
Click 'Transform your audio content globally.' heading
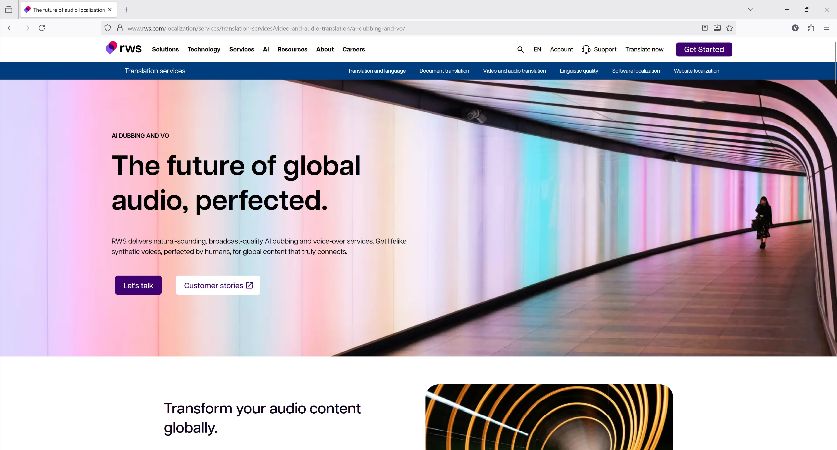[262, 418]
